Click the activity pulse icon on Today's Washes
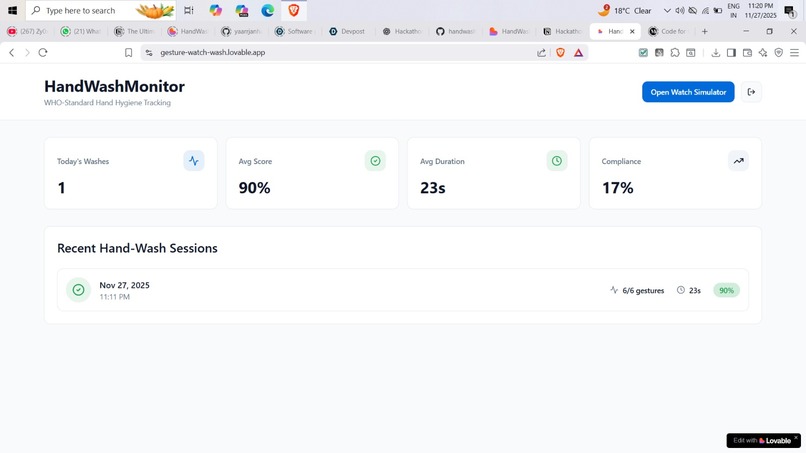 [194, 161]
